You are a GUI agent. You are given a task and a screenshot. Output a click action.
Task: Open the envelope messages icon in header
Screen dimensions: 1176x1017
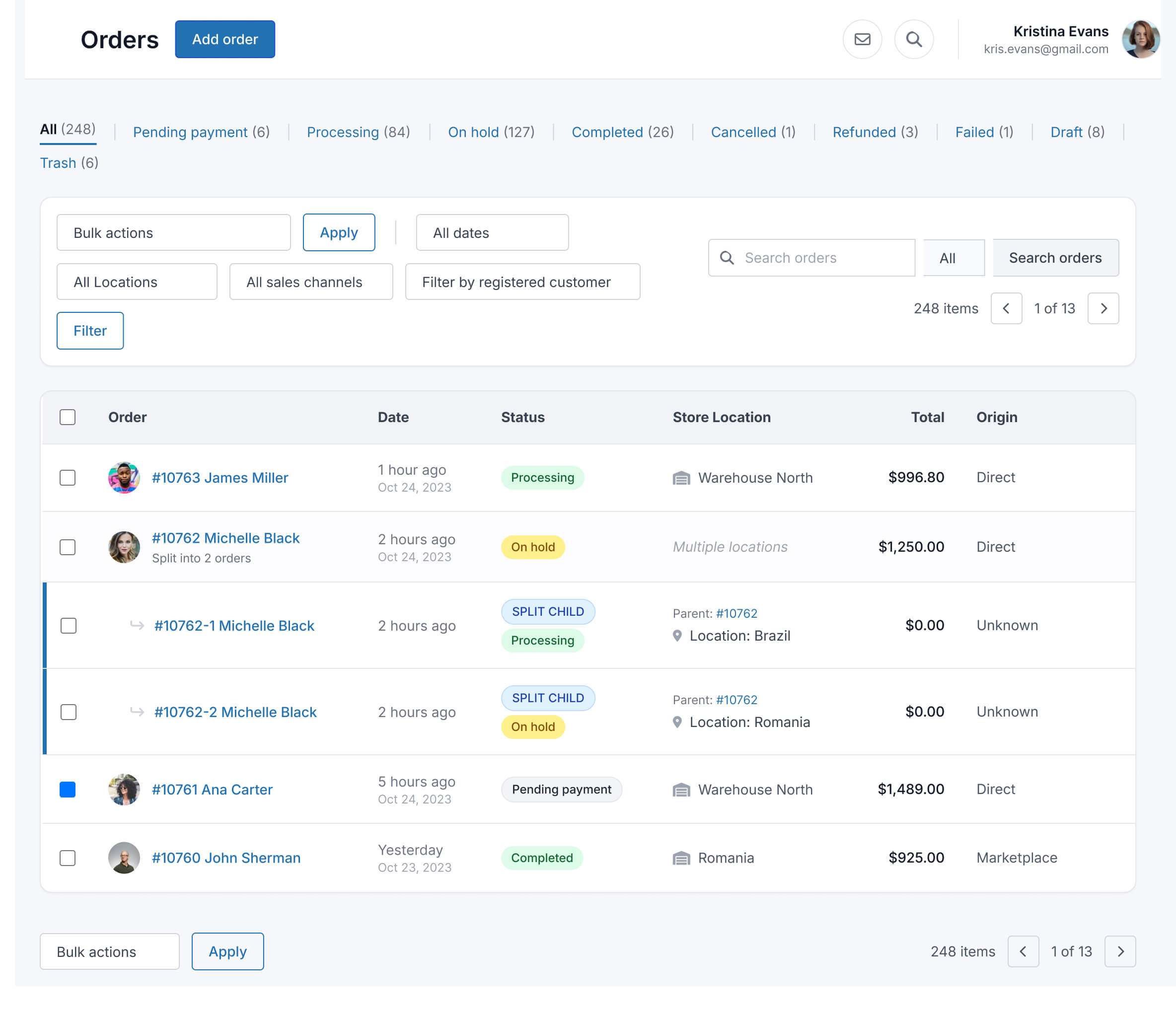click(x=862, y=39)
